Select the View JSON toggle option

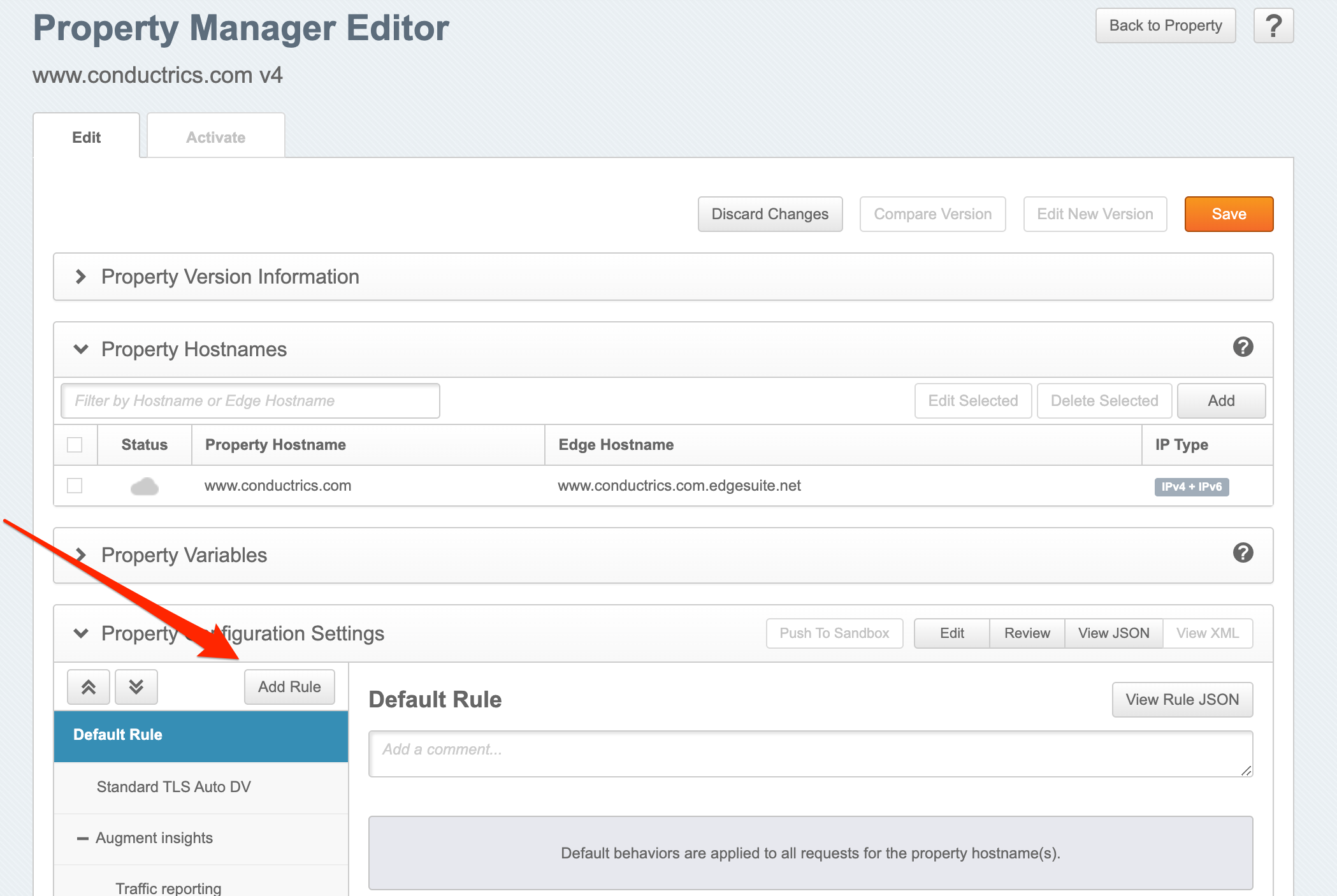point(1113,633)
